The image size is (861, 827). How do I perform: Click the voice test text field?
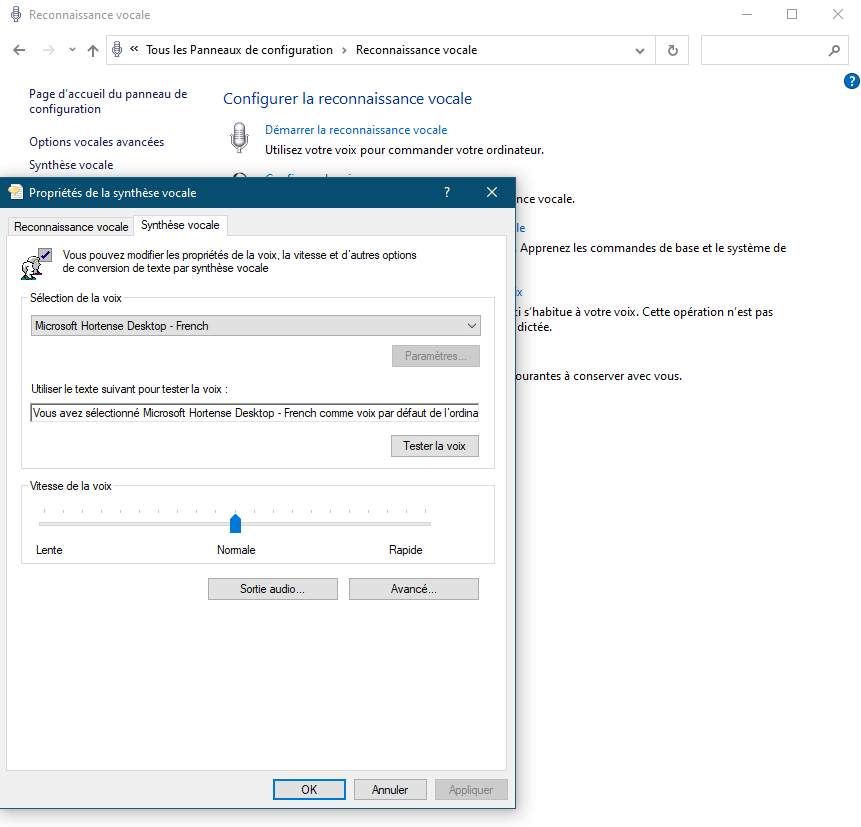(255, 413)
